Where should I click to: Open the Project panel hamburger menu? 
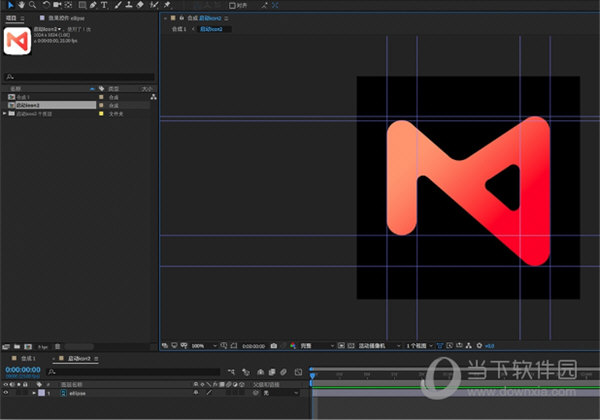(22, 18)
